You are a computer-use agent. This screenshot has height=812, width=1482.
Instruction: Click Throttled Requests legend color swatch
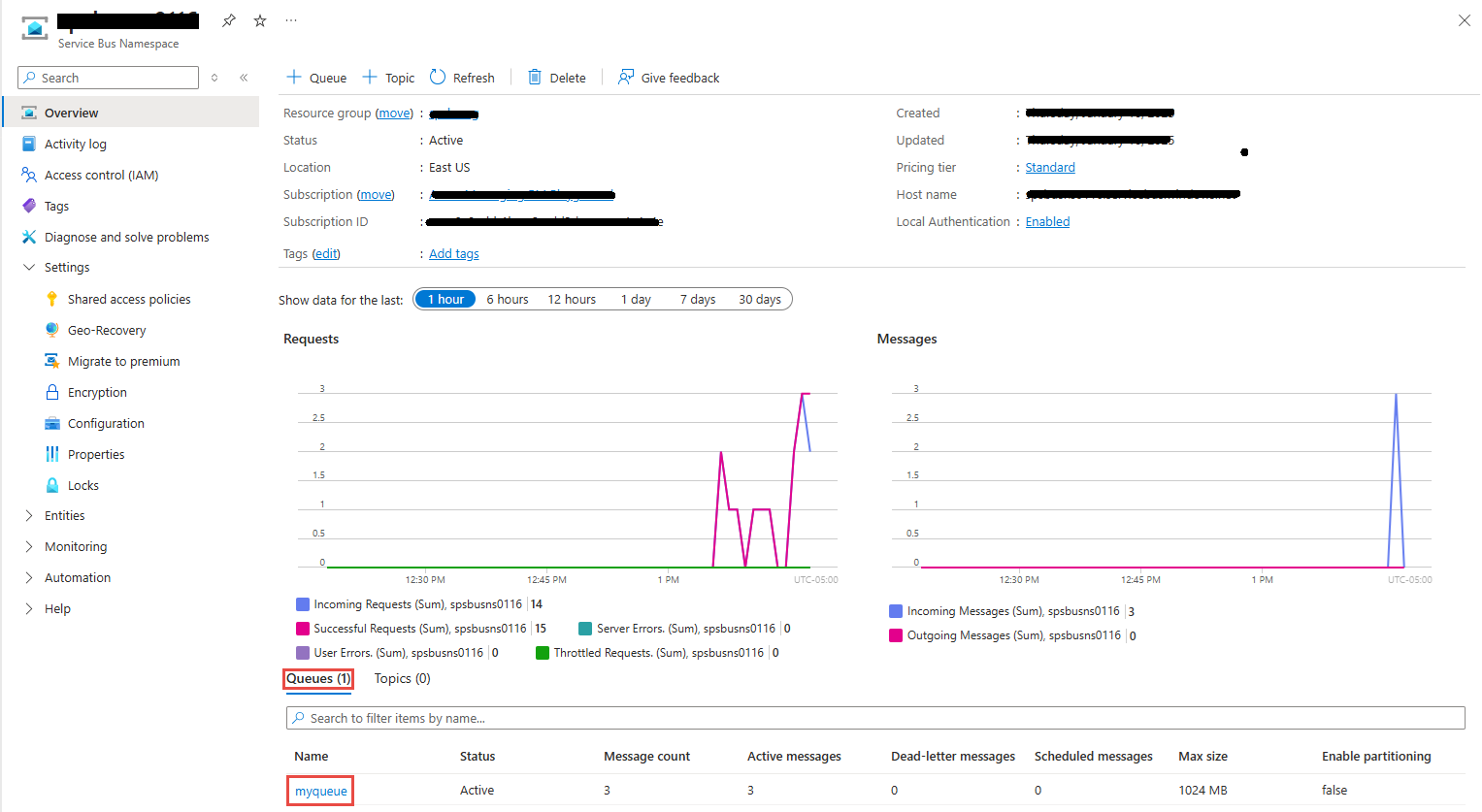point(543,652)
